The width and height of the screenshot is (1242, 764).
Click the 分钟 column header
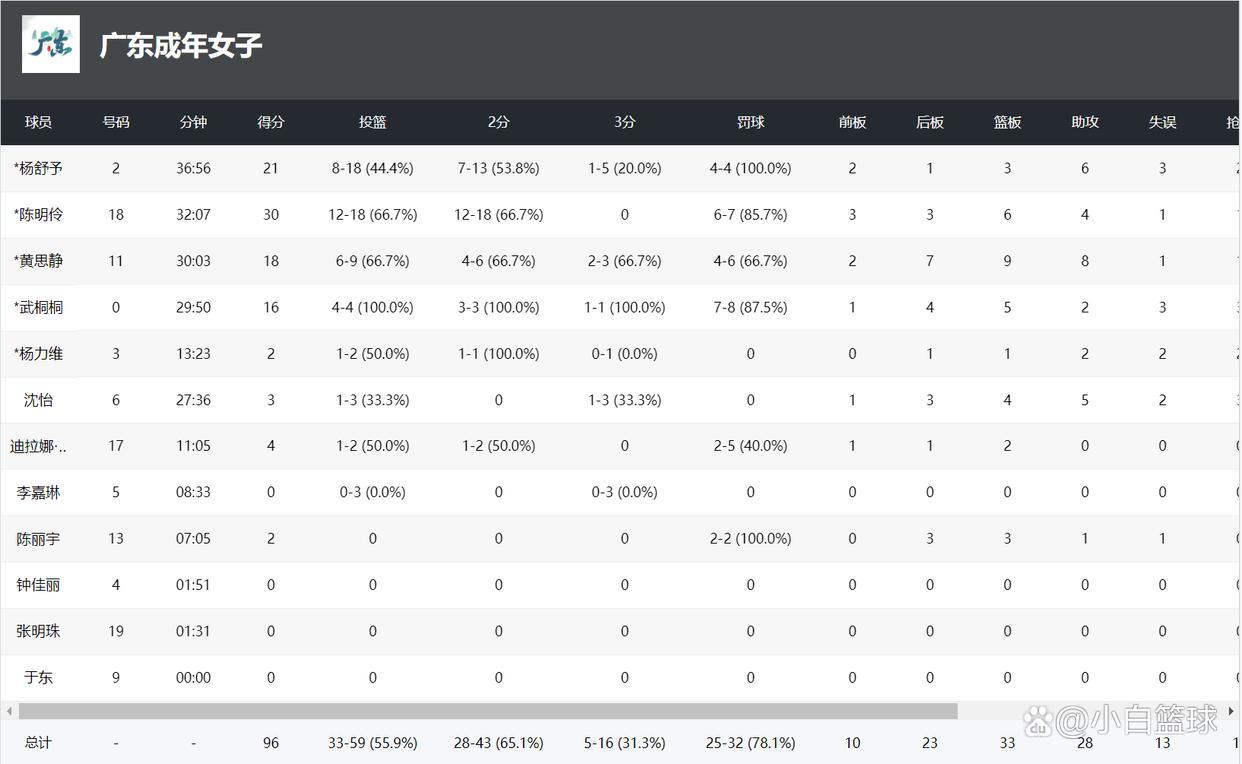click(193, 122)
